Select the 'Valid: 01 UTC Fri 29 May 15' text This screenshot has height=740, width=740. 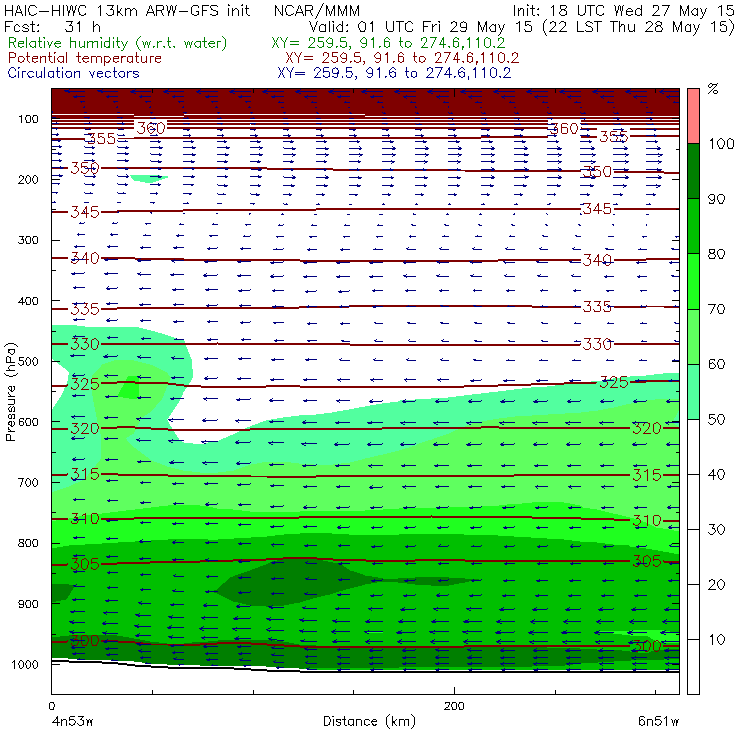tap(422, 27)
